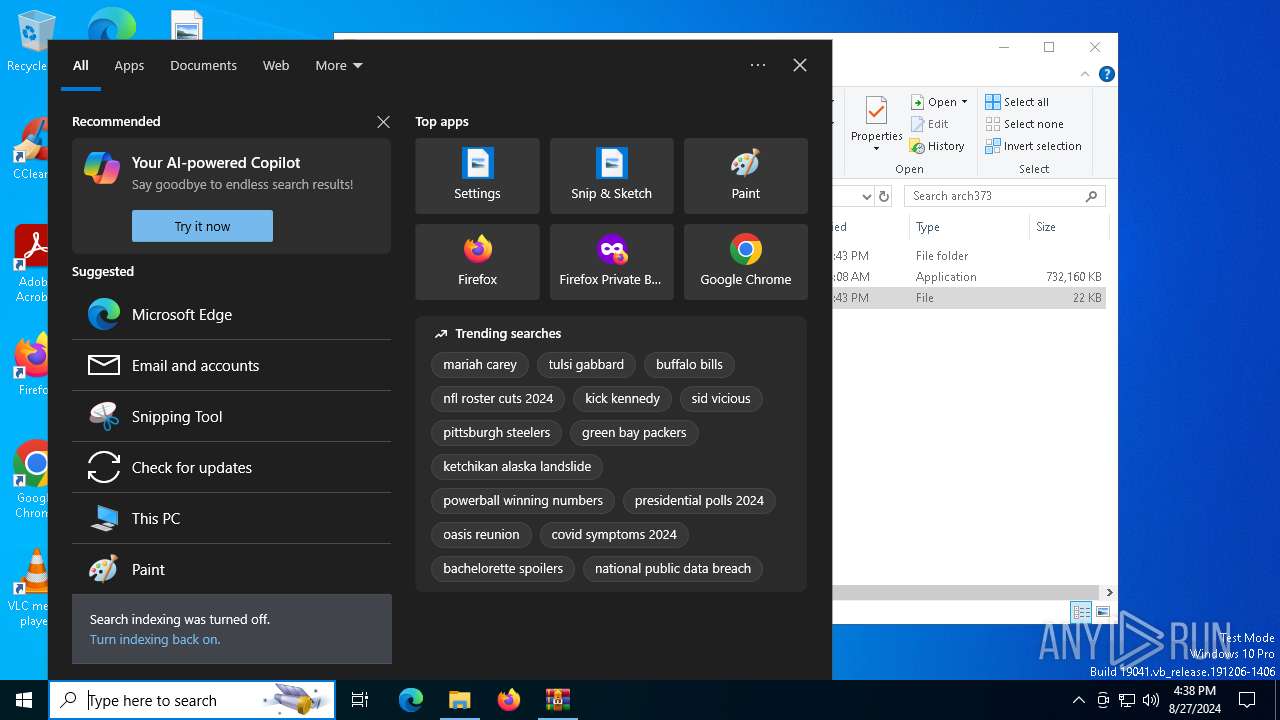Focus the taskbar search box
The image size is (1280, 720).
point(192,700)
